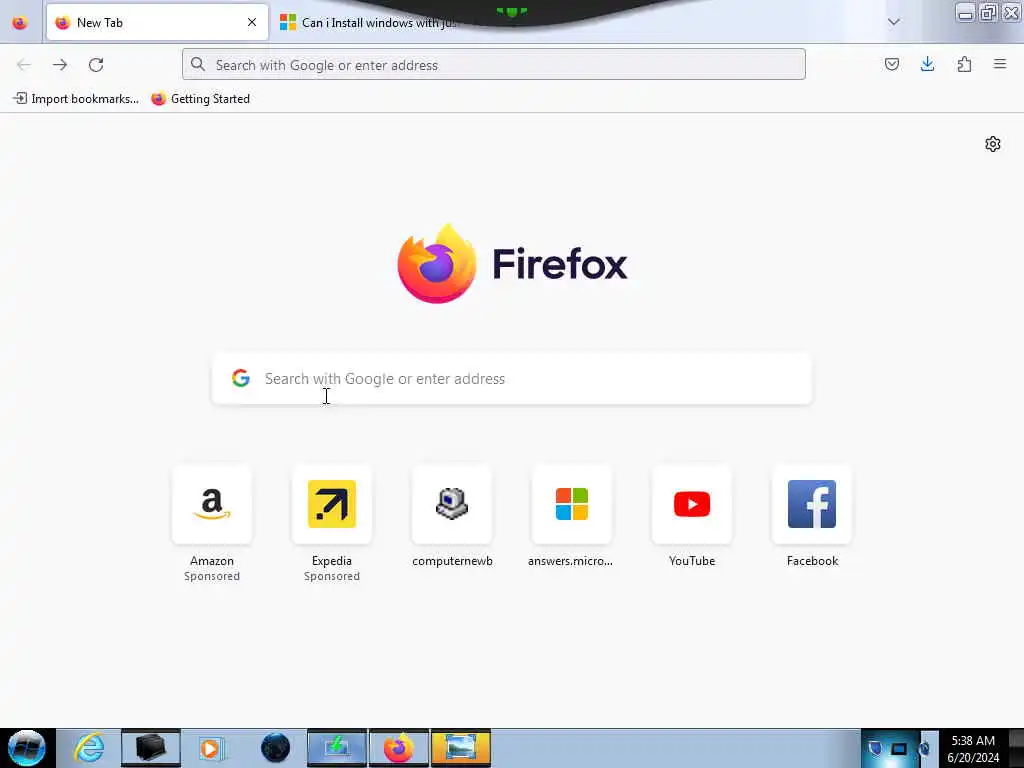The height and width of the screenshot is (768, 1024).
Task: Launch Windows Media Player from taskbar
Action: [x=212, y=748]
